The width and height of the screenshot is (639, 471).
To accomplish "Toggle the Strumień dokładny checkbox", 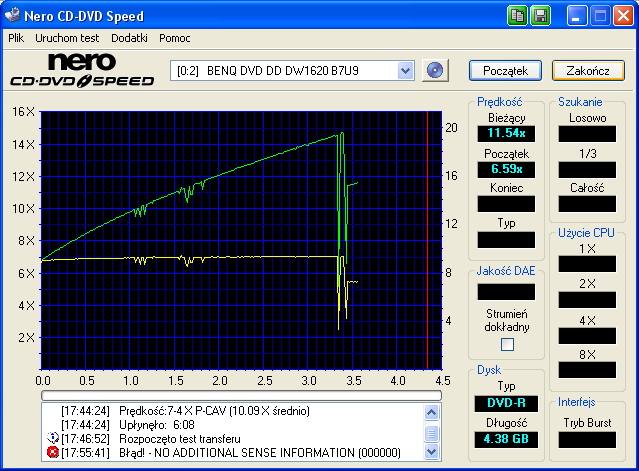I will (507, 345).
